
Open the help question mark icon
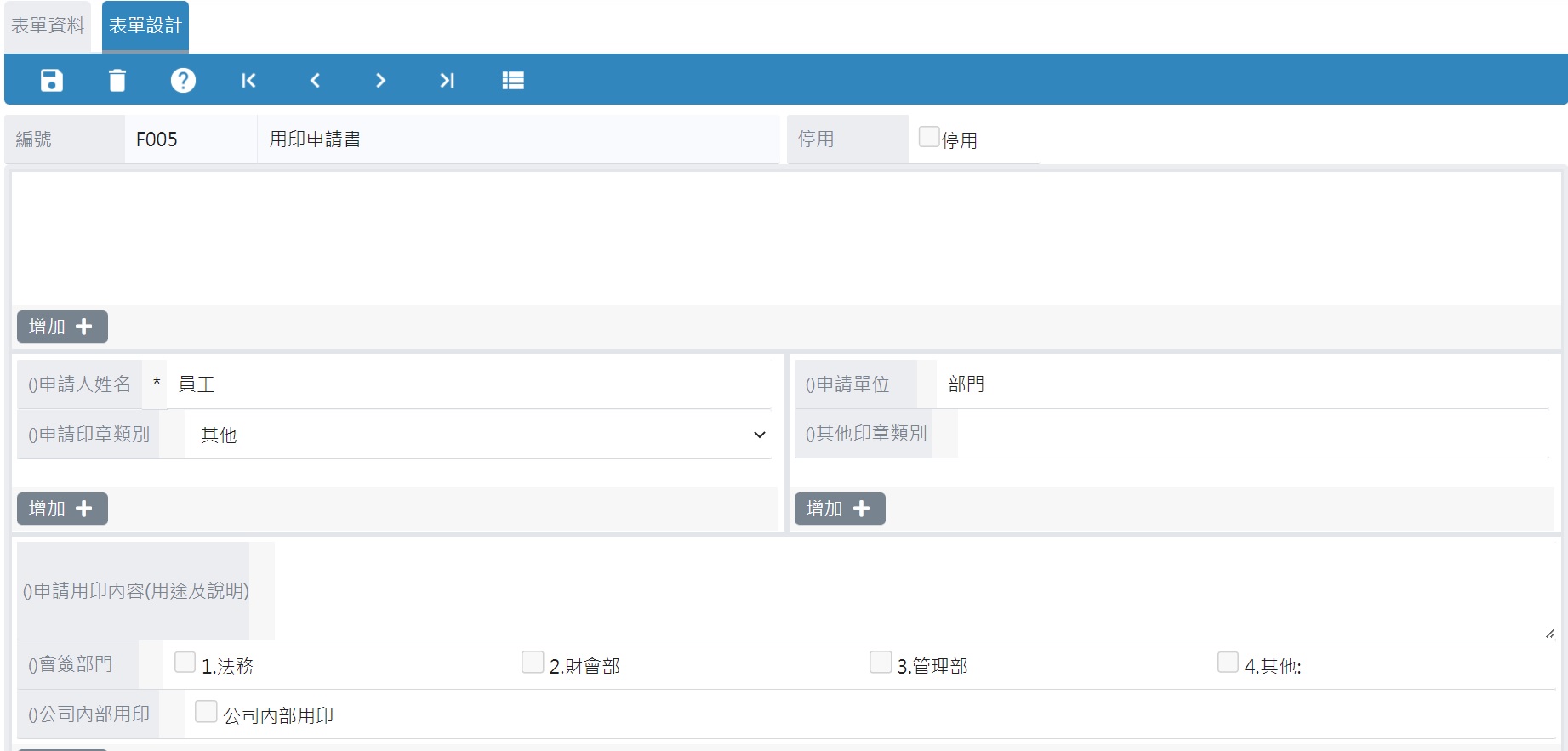point(183,80)
